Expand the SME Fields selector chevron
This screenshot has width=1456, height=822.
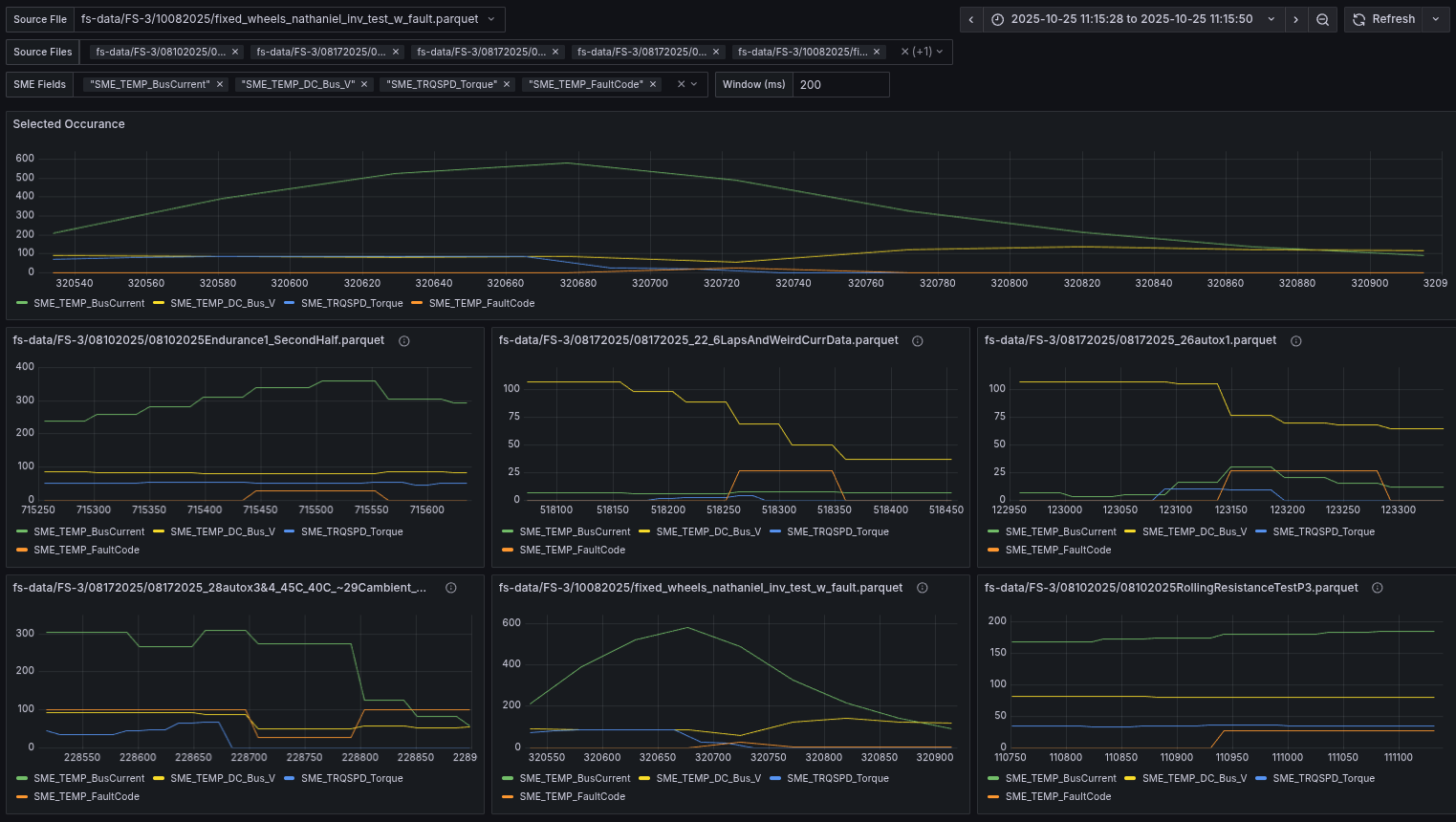point(694,84)
